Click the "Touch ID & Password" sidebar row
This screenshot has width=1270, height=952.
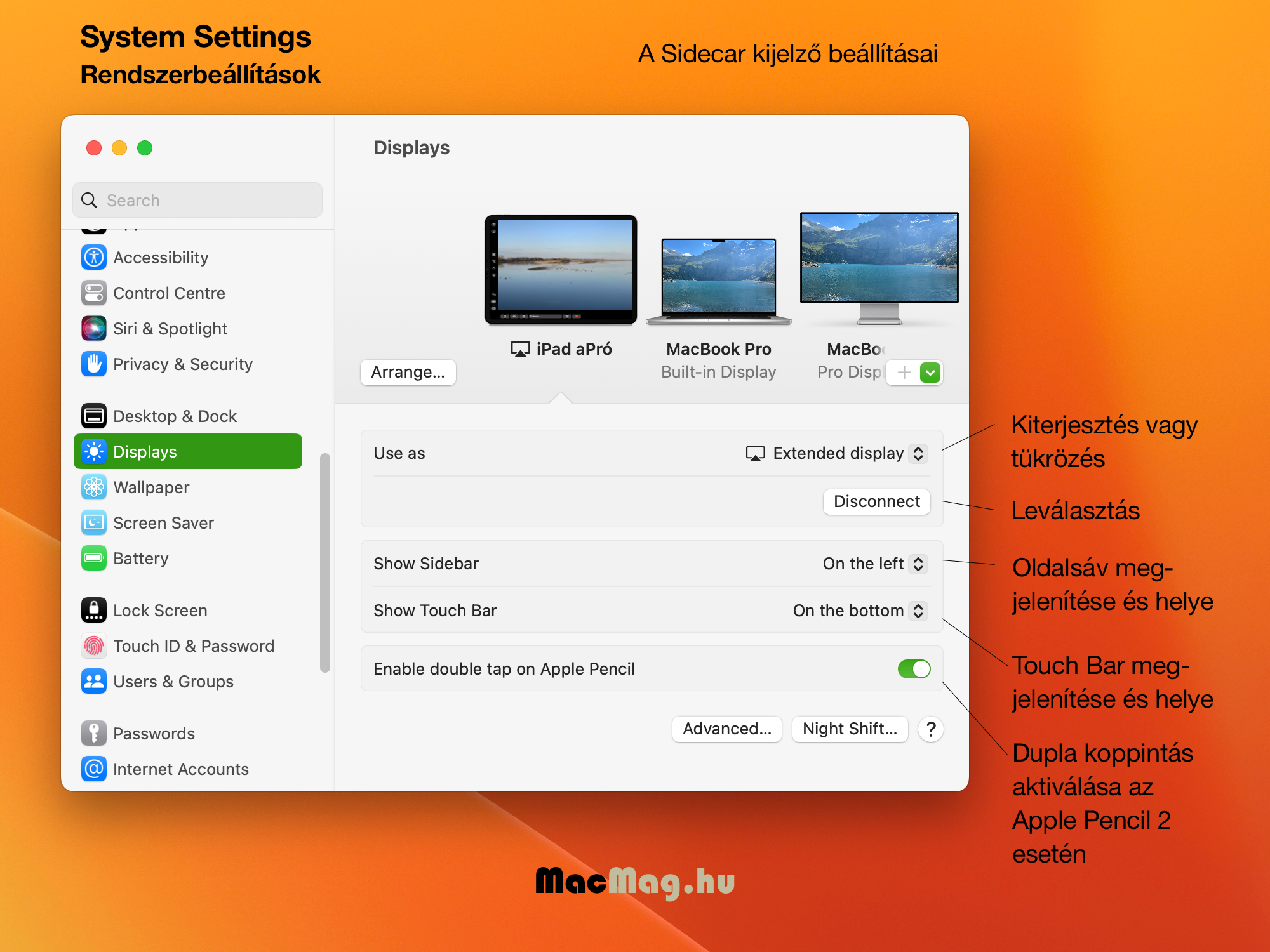tap(188, 646)
